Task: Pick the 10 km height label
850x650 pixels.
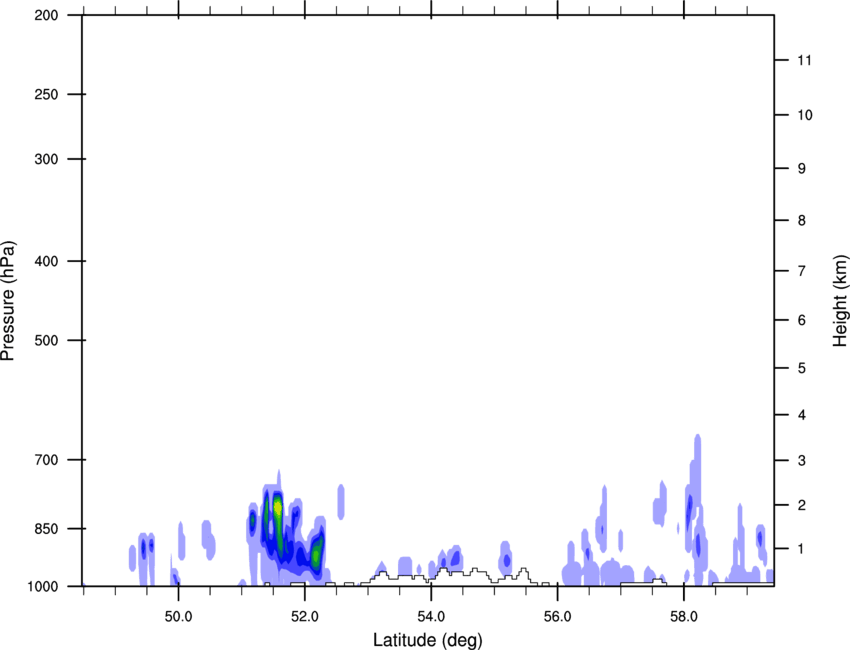Action: click(804, 115)
